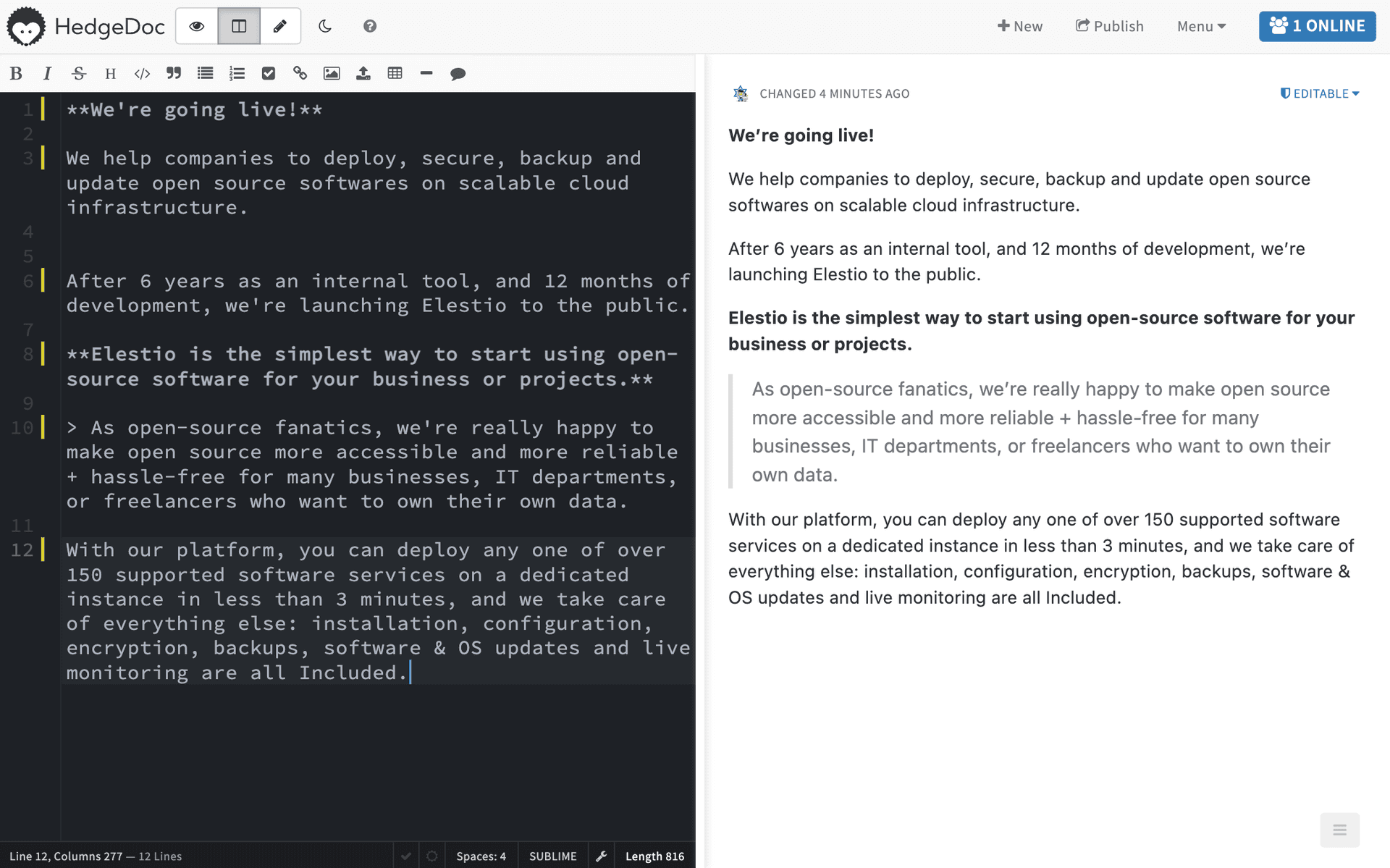Open the EDITABLE permissions dropdown

(1320, 93)
